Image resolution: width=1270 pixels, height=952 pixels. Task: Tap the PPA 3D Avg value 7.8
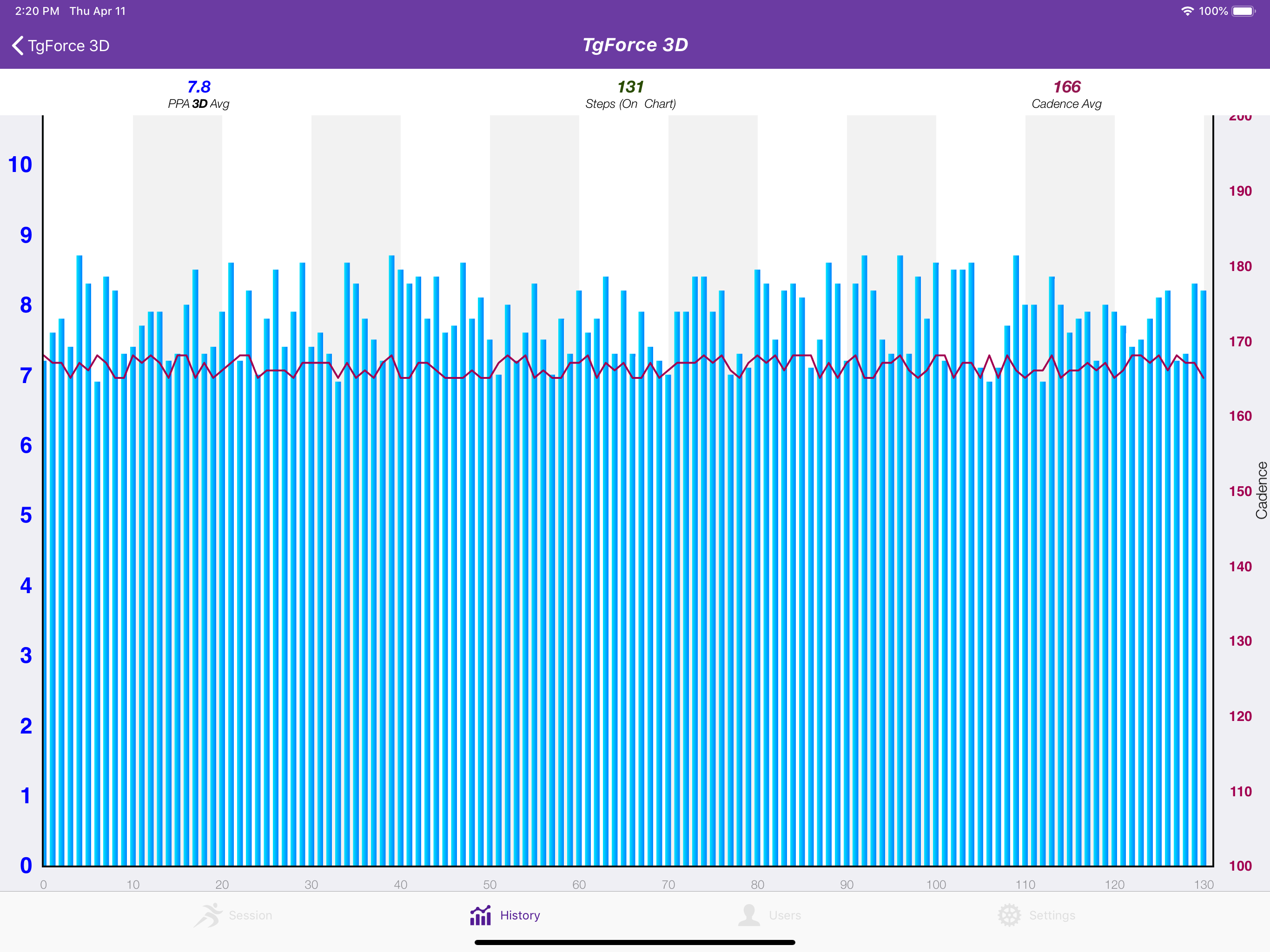point(198,87)
